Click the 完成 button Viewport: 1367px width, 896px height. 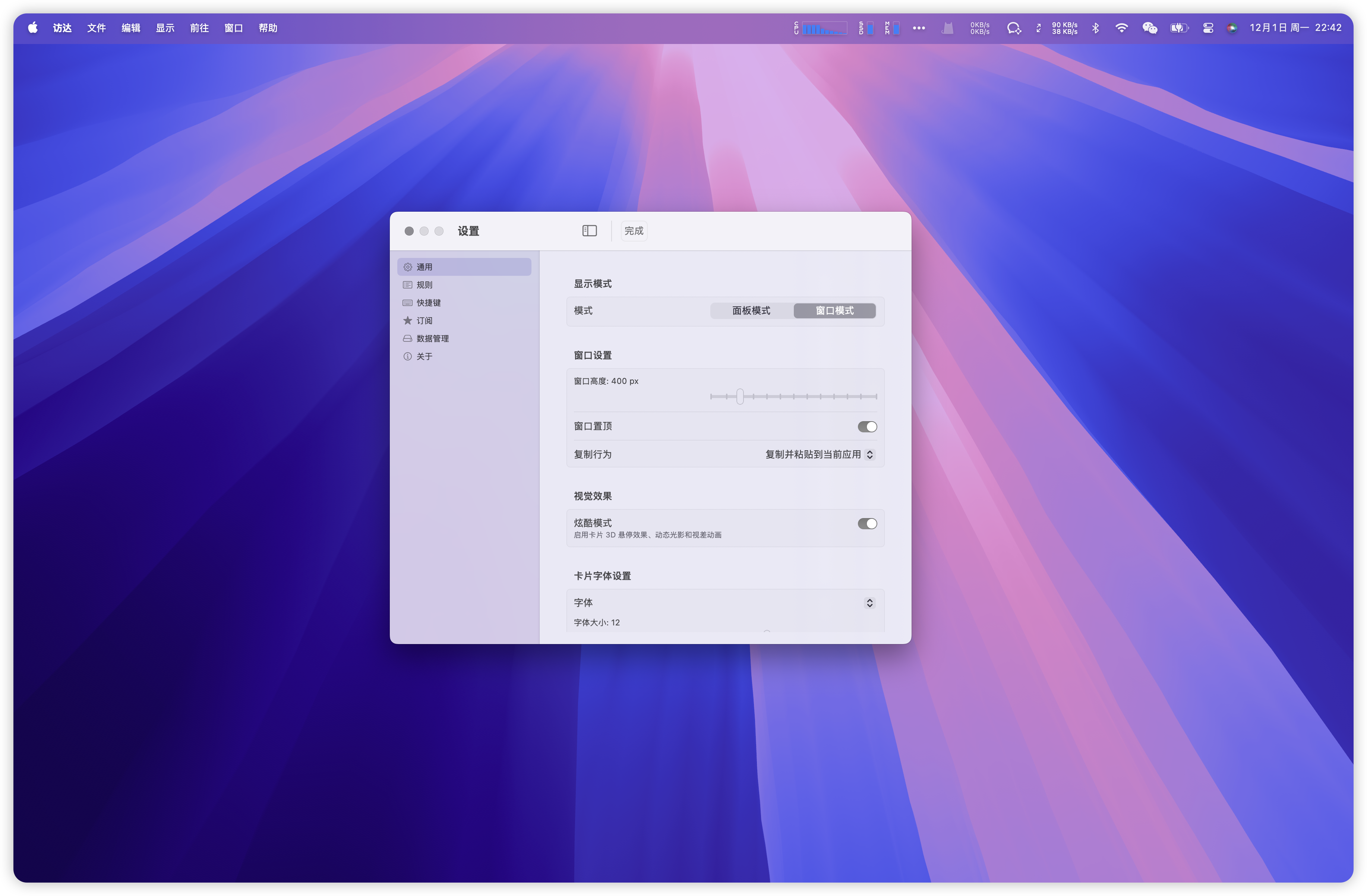pos(634,230)
